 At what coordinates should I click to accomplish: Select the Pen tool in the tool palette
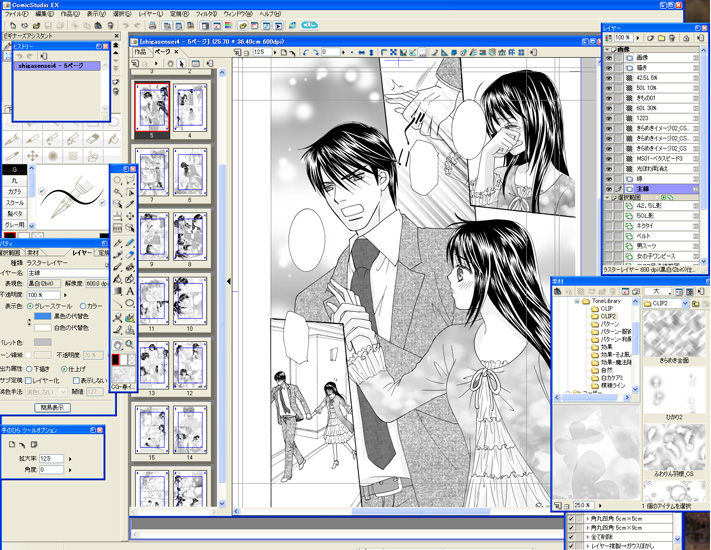tap(117, 243)
